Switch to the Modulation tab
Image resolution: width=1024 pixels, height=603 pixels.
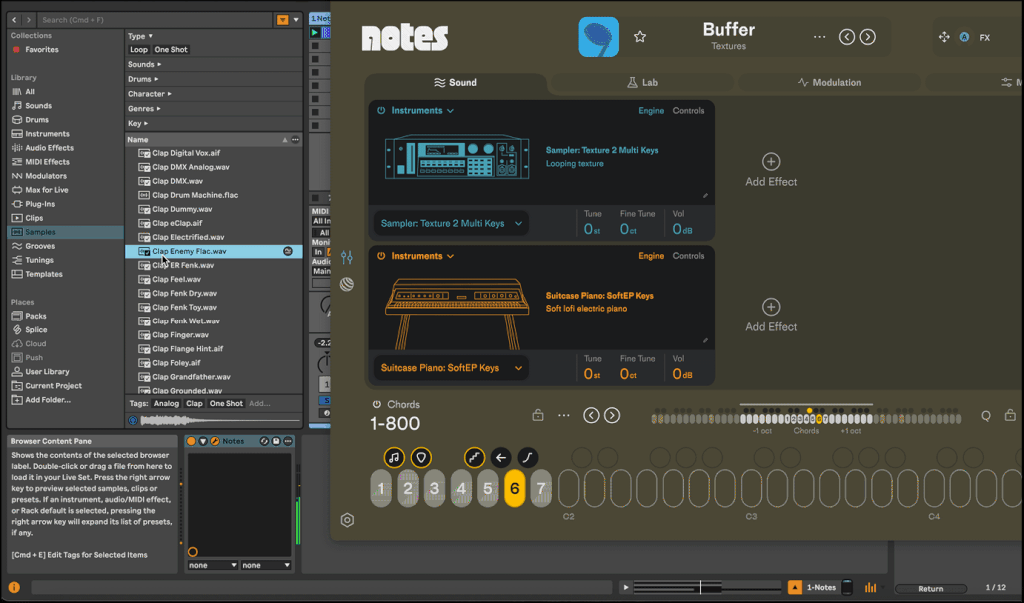tap(829, 83)
